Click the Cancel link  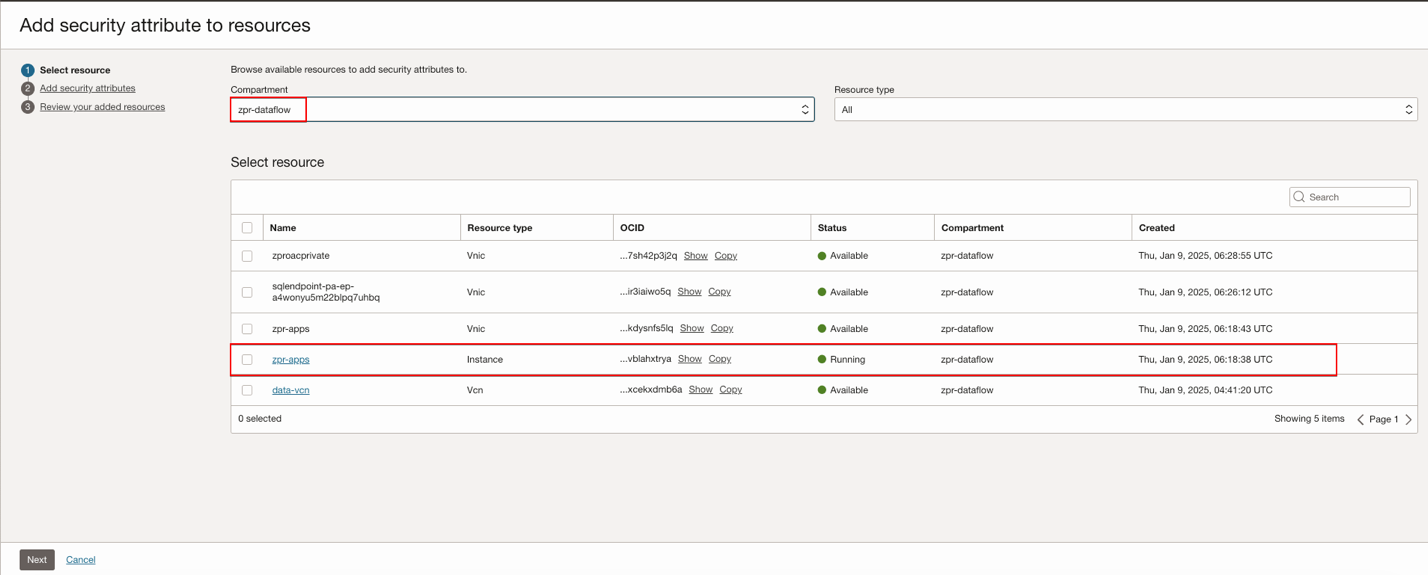coord(80,560)
